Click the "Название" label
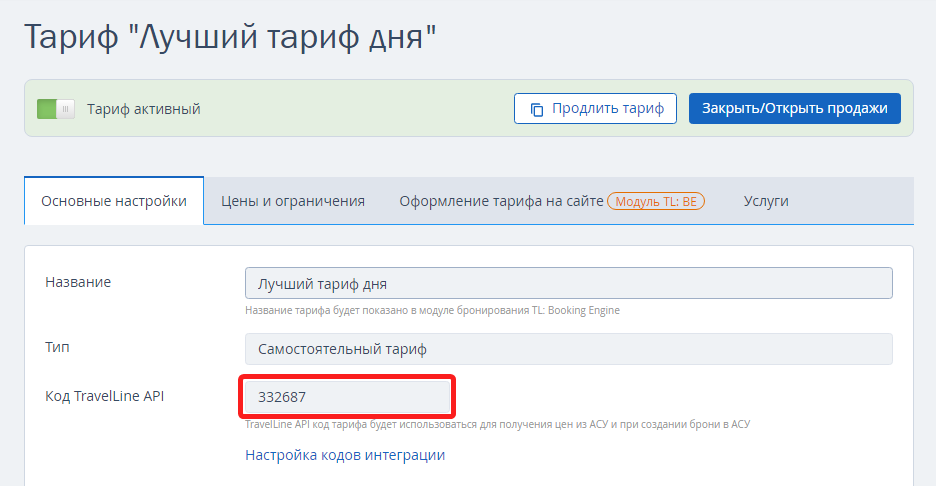 tap(78, 282)
